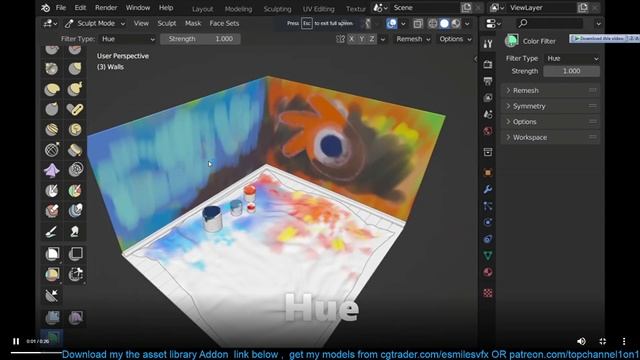Adjust Strength field in Color Filter panel
The image size is (640, 360).
click(x=572, y=71)
